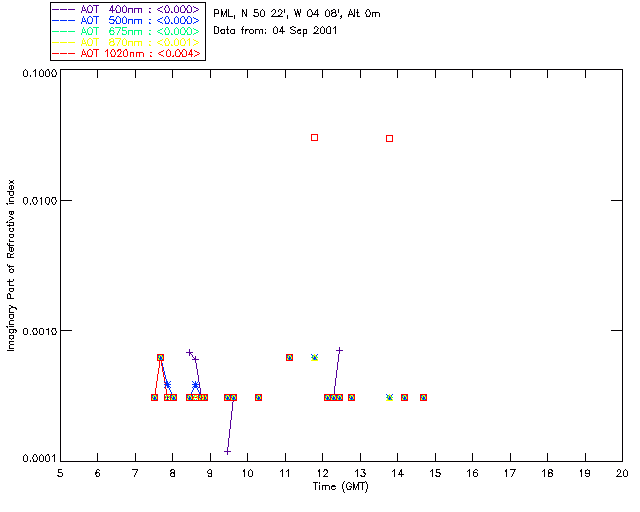Screen dimensions: 640x512
Task: Click the 0.0100 y-axis tick label
Action: pyautogui.click(x=40, y=201)
